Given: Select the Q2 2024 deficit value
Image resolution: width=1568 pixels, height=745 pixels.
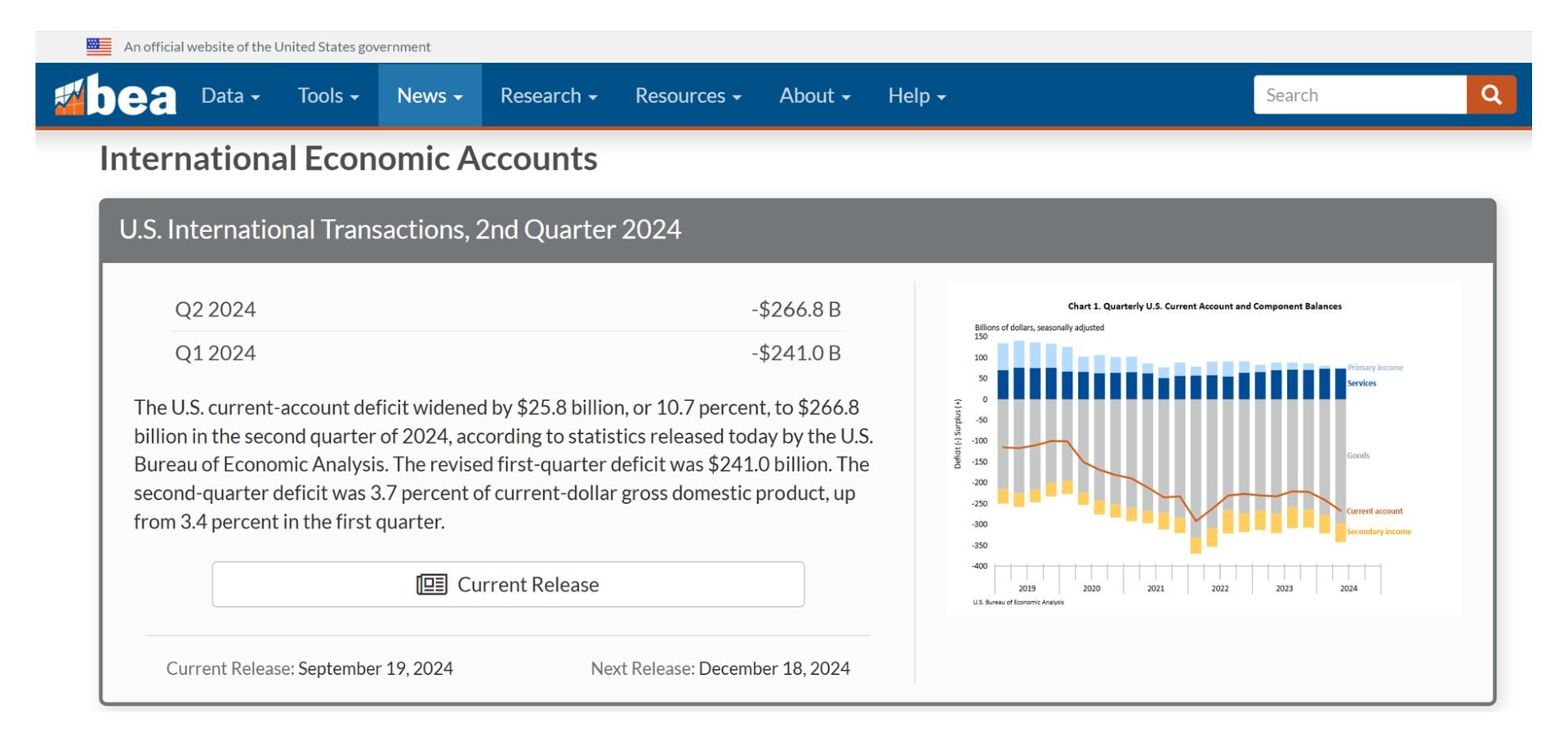Looking at the screenshot, I should (795, 310).
